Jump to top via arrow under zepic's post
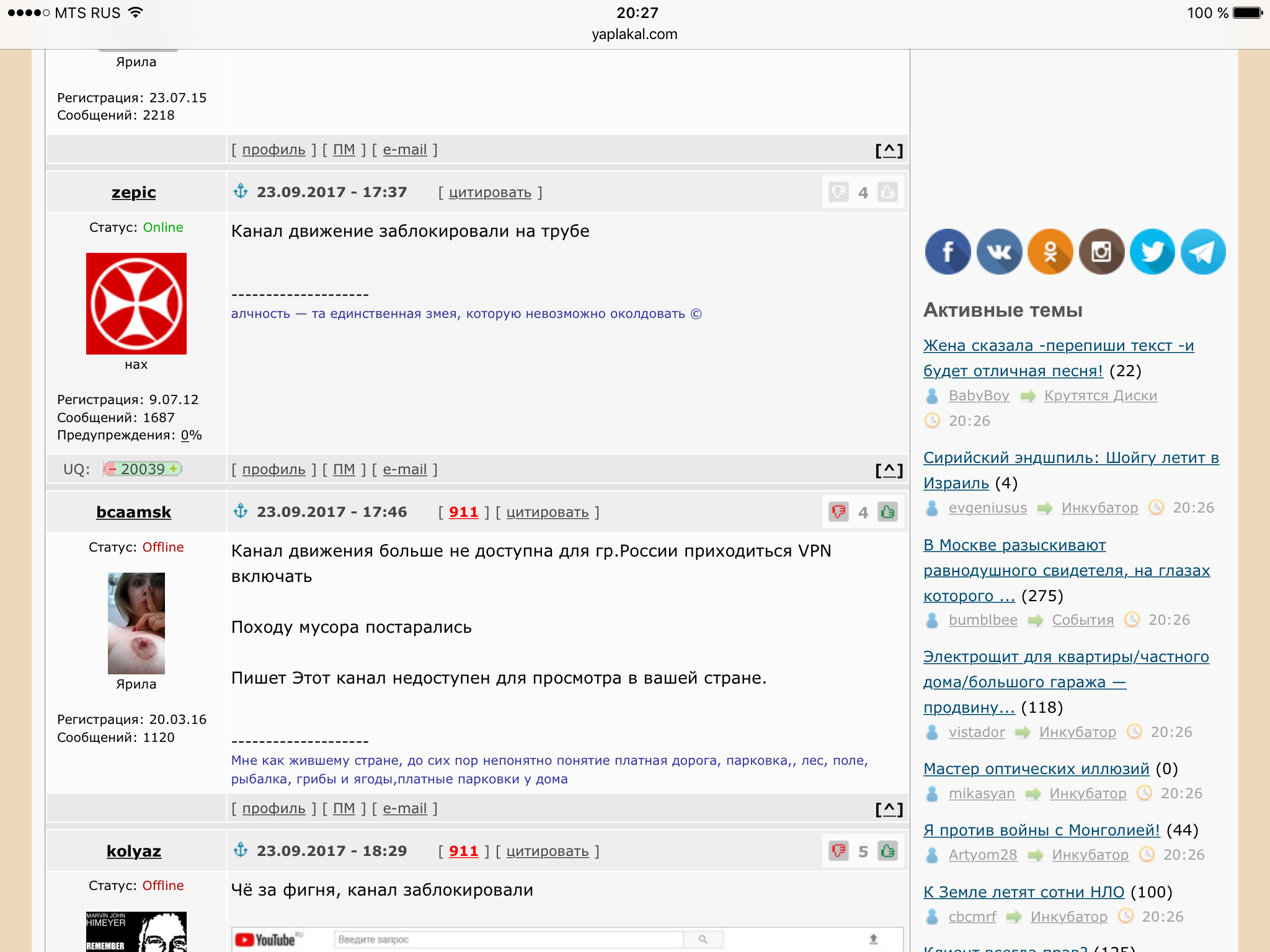Viewport: 1270px width, 952px height. 889,470
